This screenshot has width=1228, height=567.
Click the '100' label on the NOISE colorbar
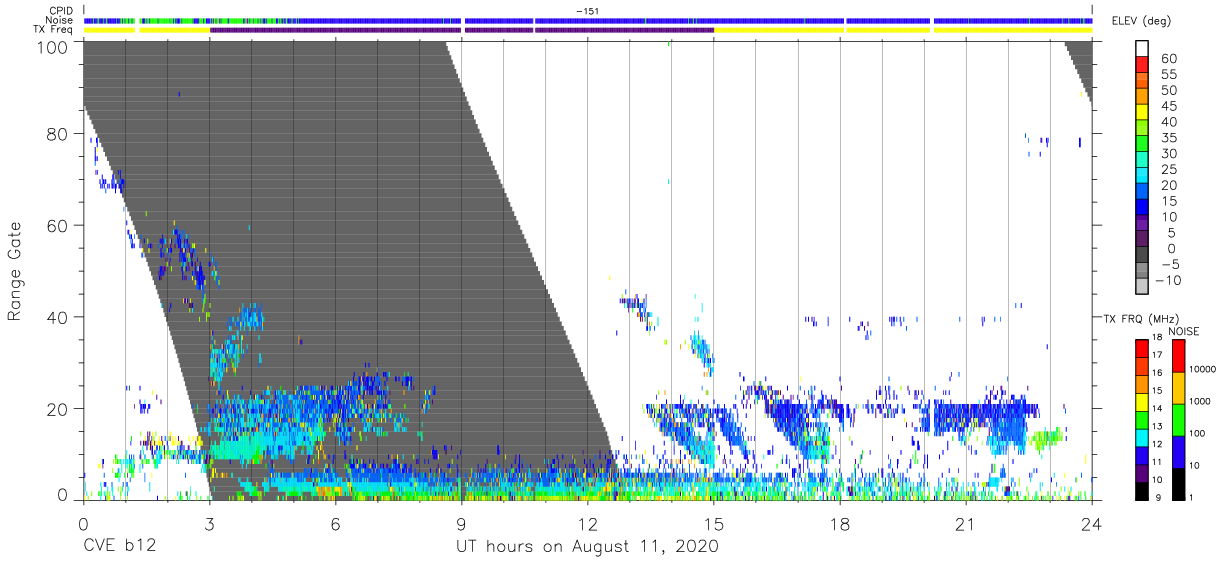tap(1198, 433)
